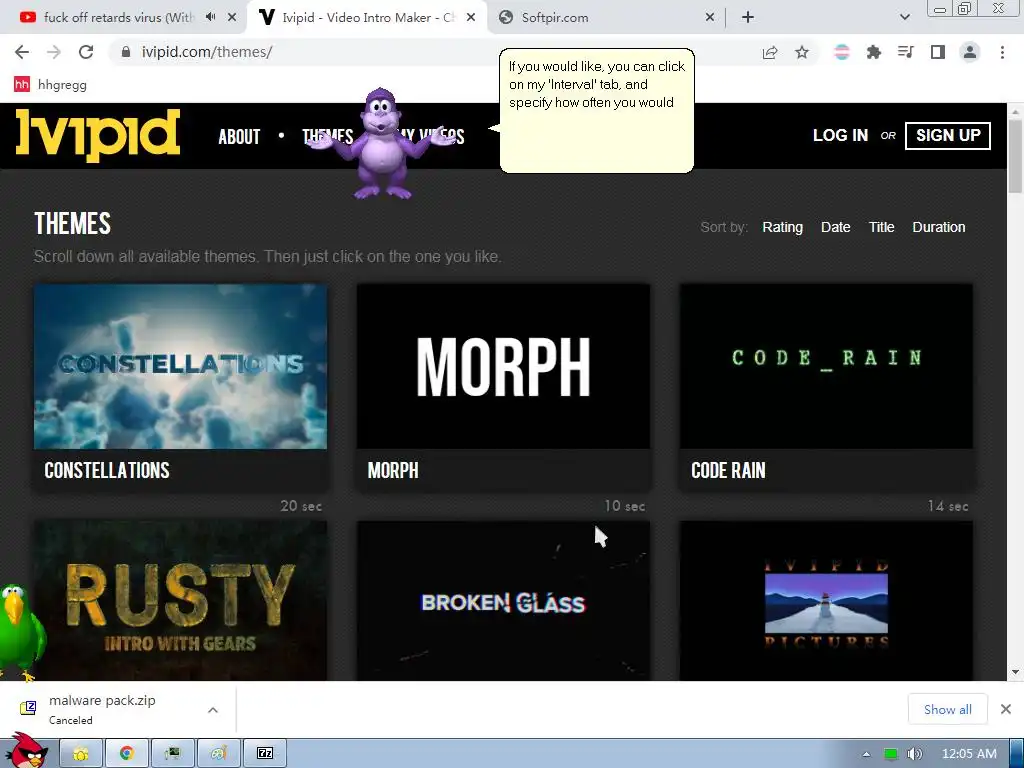The height and width of the screenshot is (768, 1024).
Task: Open the Ivipid Pictures theme thumbnail
Action: (826, 601)
